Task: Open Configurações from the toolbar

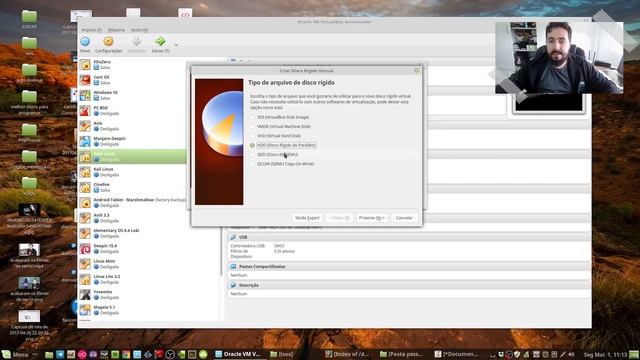Action: pos(109,44)
